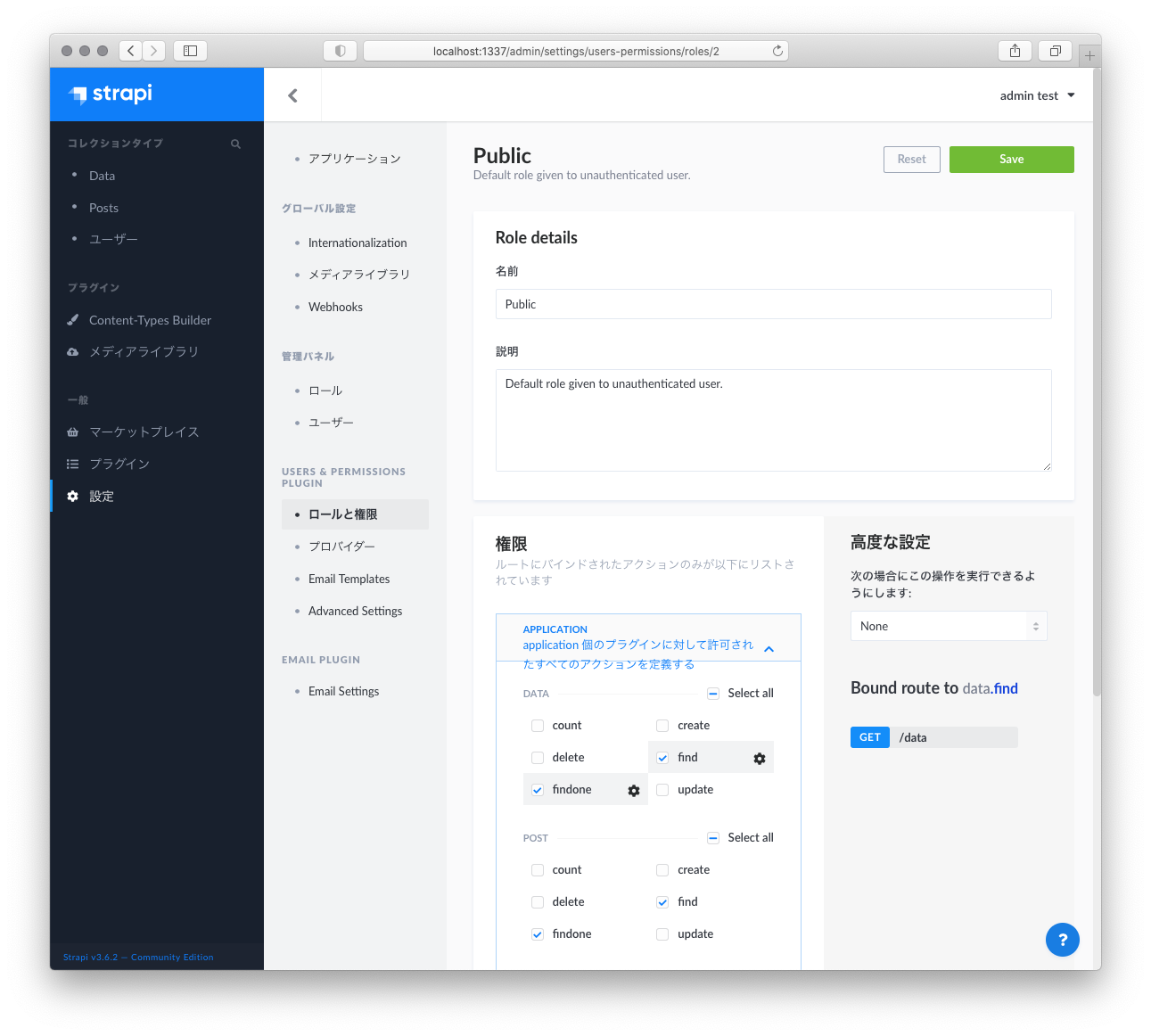This screenshot has height=1036, width=1151.
Task: Click the marketplace basket icon
Action: [73, 432]
